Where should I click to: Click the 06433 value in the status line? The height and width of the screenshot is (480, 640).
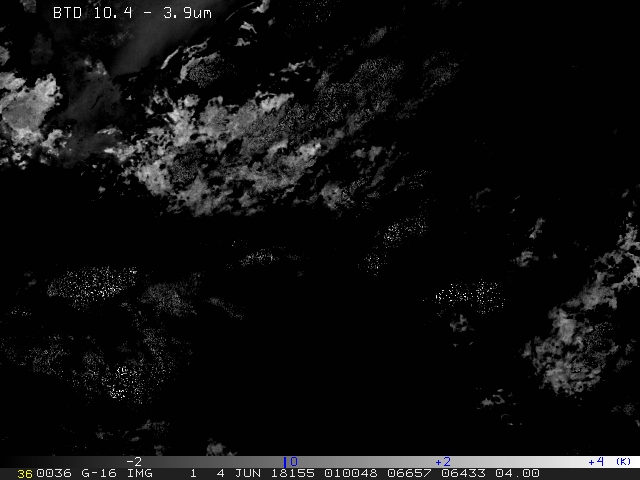click(467, 473)
